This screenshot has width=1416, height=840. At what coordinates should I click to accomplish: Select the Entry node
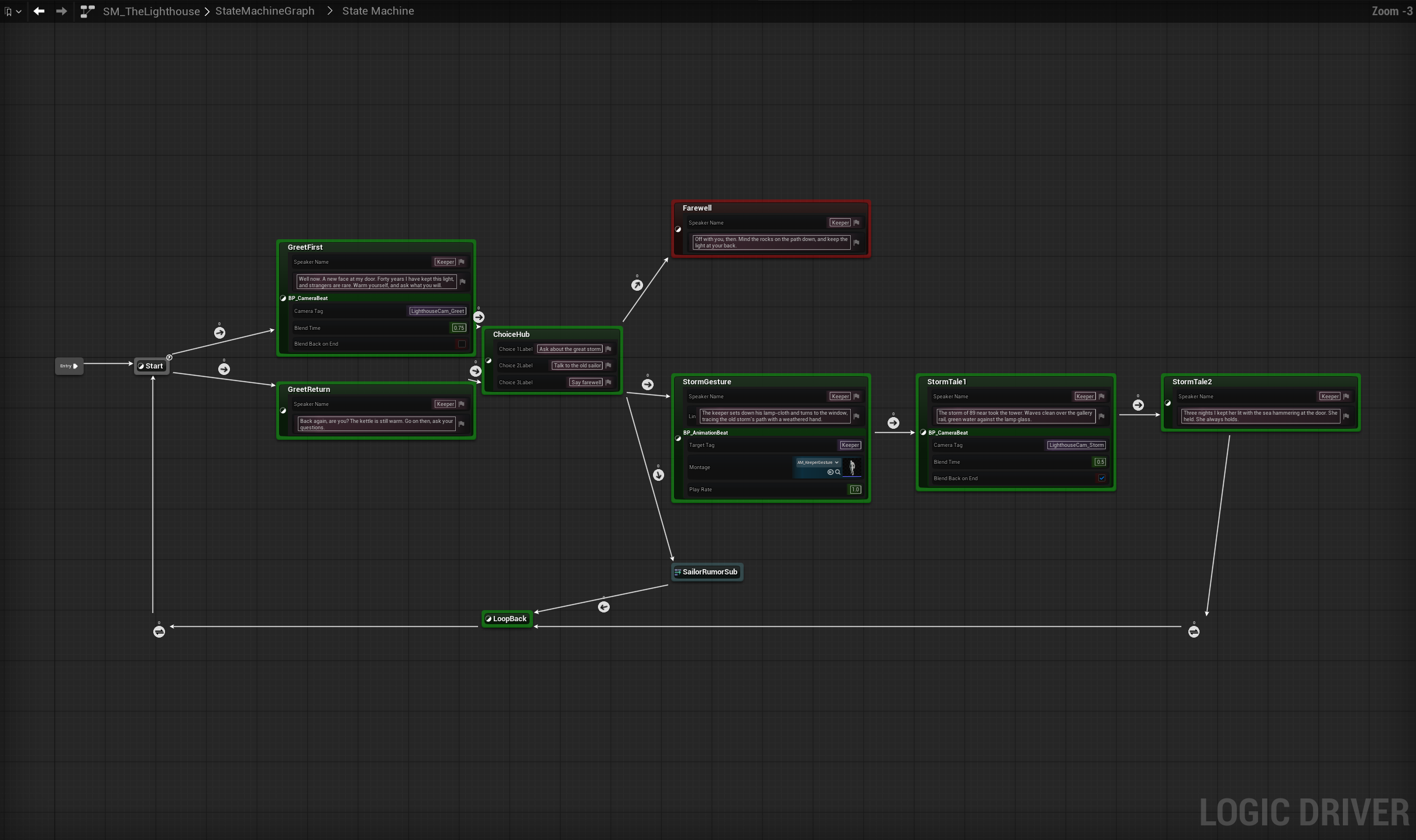pos(69,366)
